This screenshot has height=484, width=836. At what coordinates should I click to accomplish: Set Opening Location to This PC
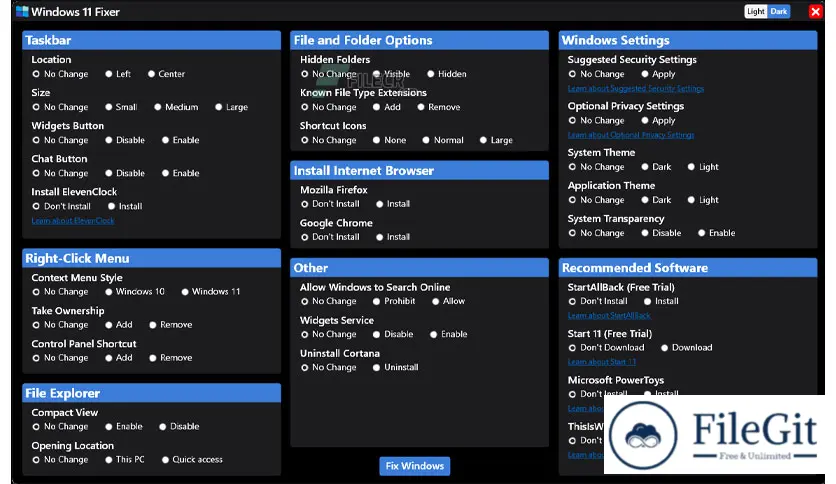click(x=125, y=459)
